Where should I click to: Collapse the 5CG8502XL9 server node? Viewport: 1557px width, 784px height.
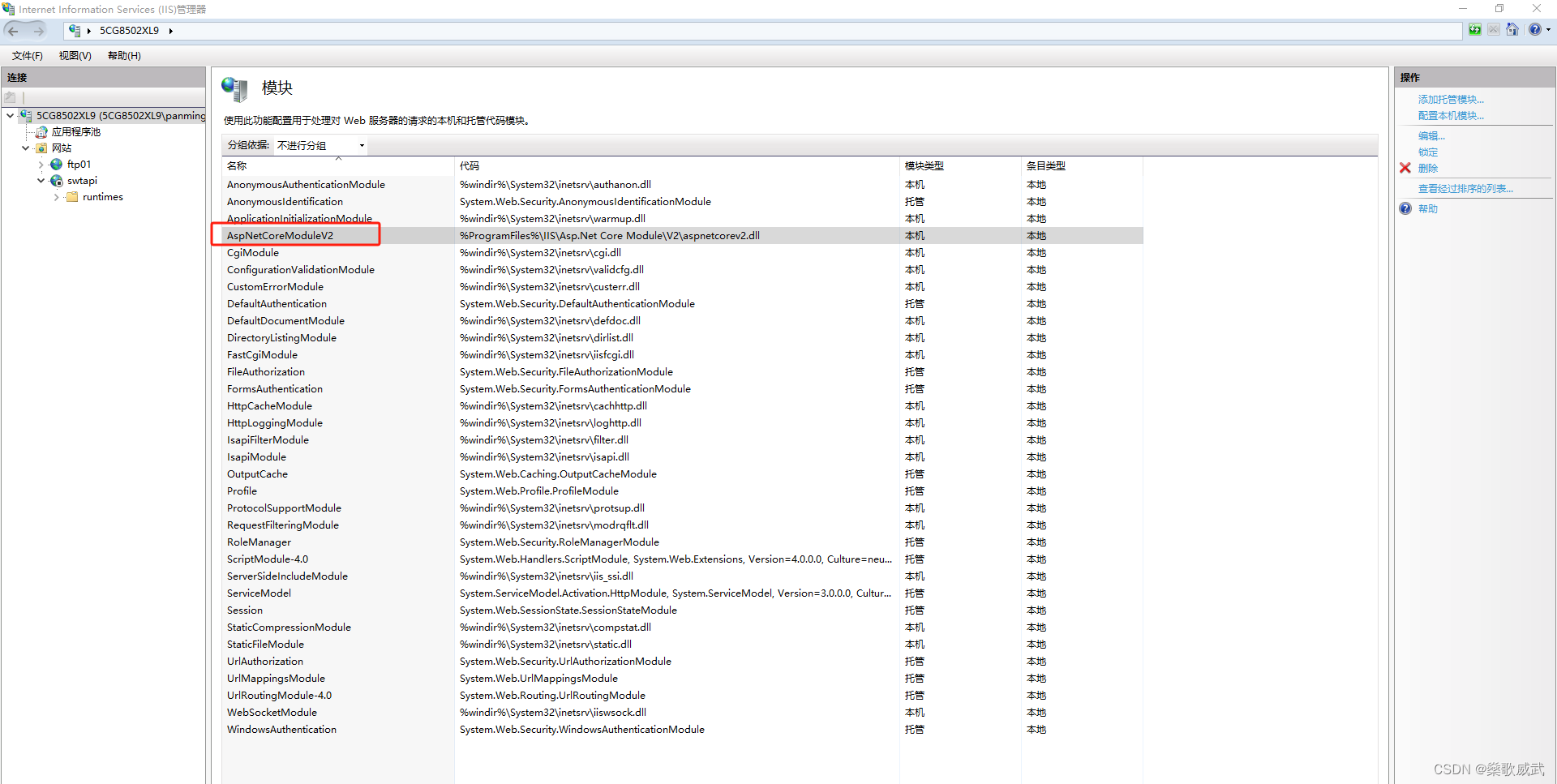click(10, 116)
